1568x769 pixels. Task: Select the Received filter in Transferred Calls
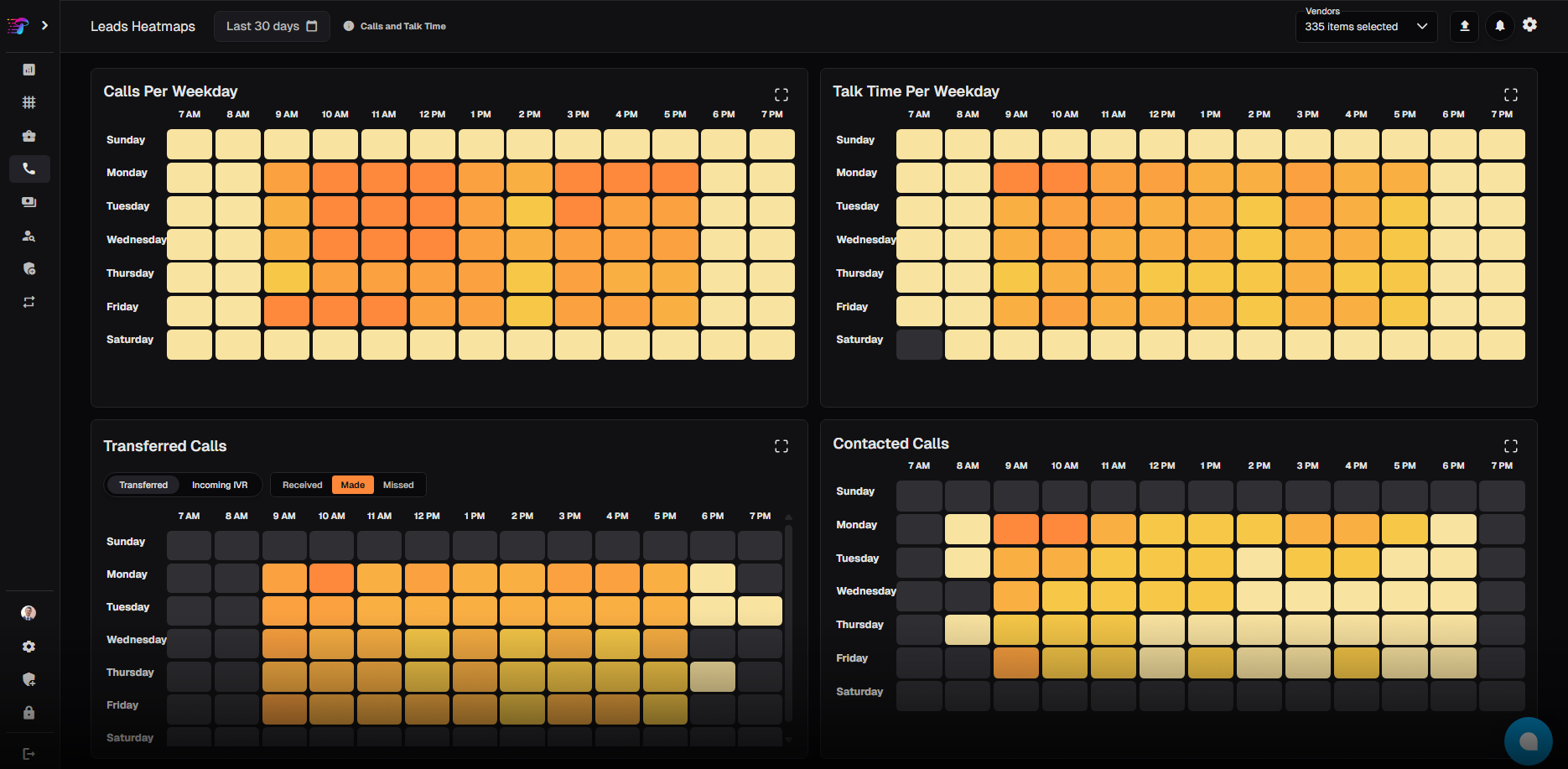(x=302, y=485)
